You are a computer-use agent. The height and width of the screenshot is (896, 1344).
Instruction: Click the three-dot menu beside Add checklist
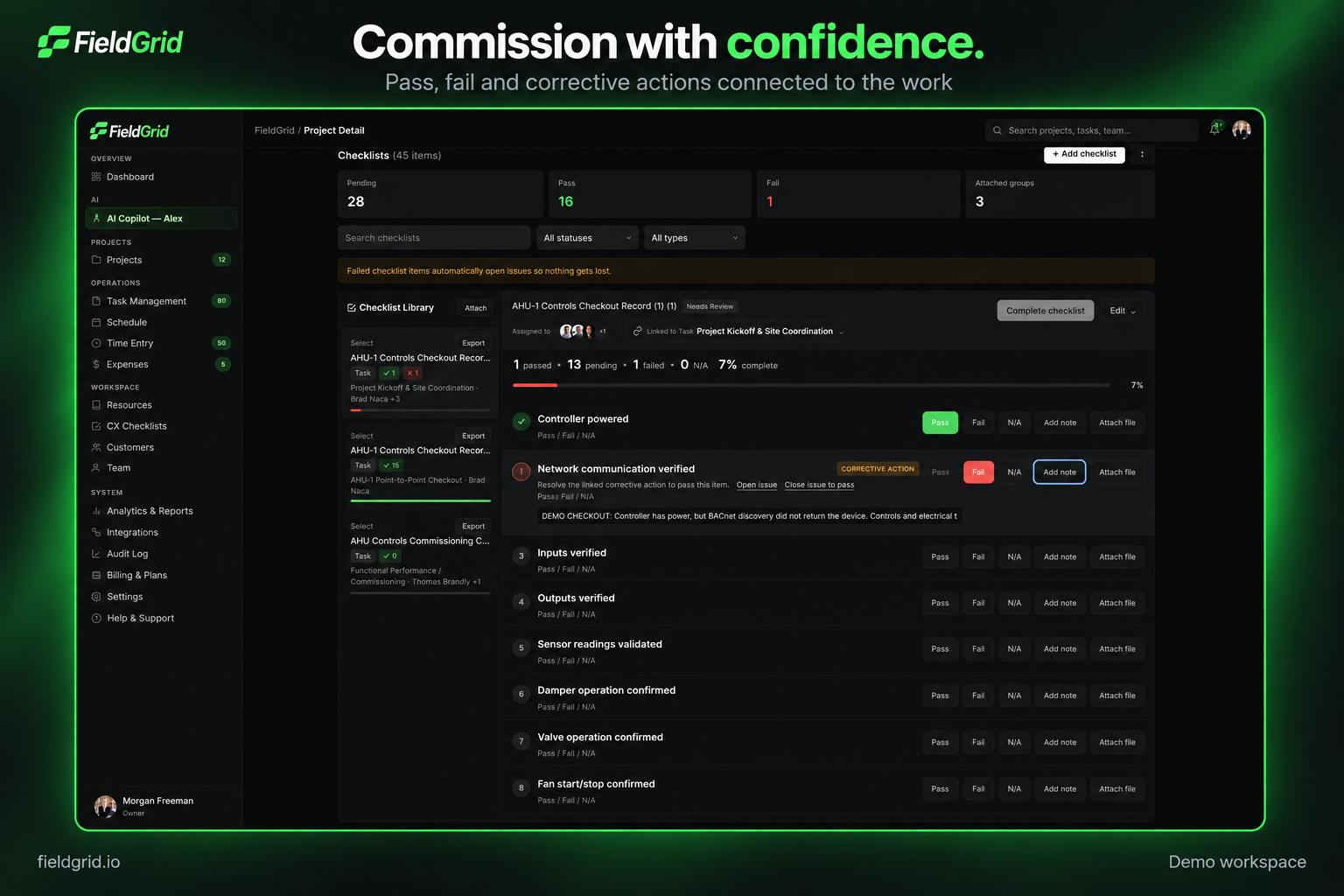1142,154
